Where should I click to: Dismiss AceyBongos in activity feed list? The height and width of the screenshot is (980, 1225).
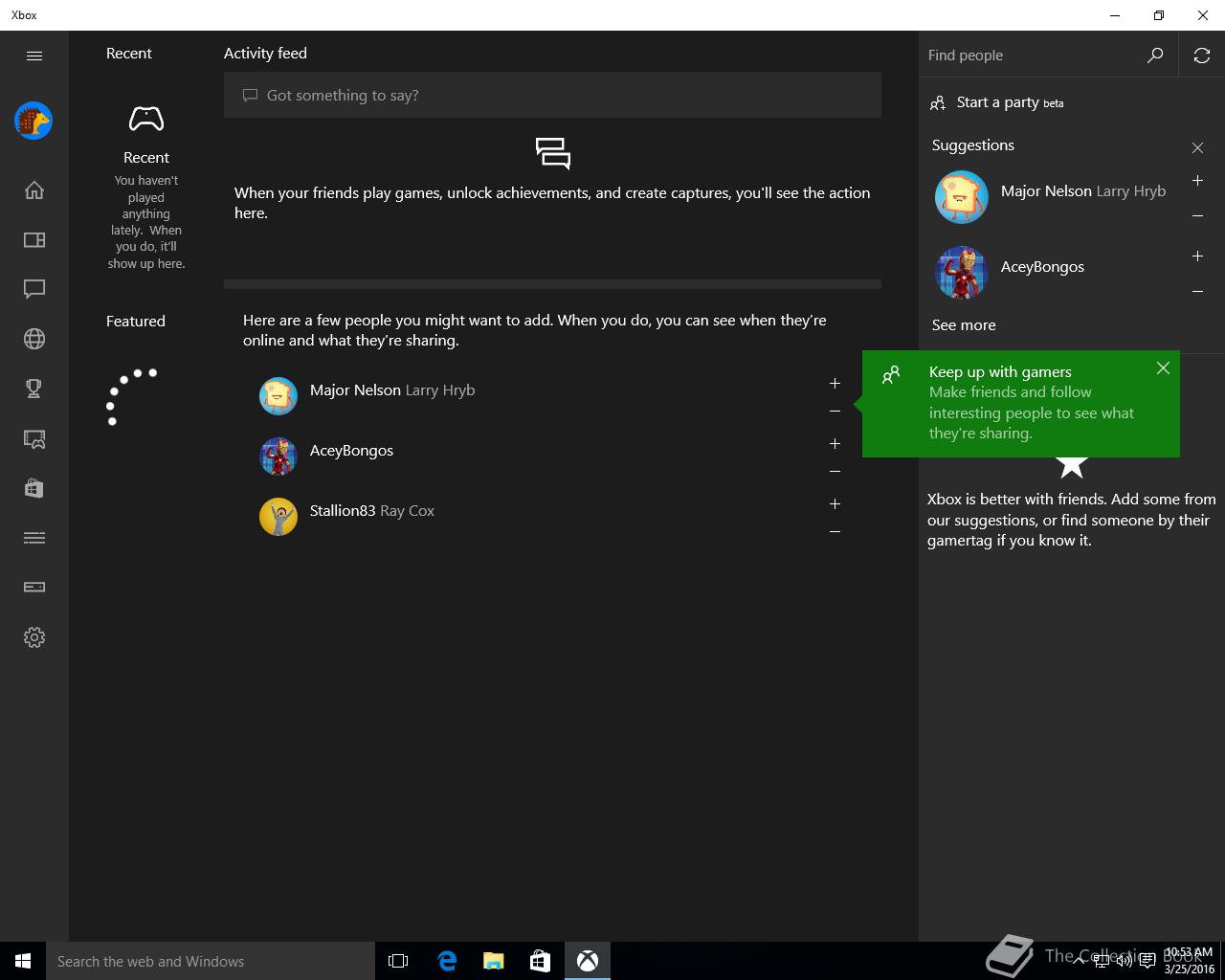[x=835, y=471]
